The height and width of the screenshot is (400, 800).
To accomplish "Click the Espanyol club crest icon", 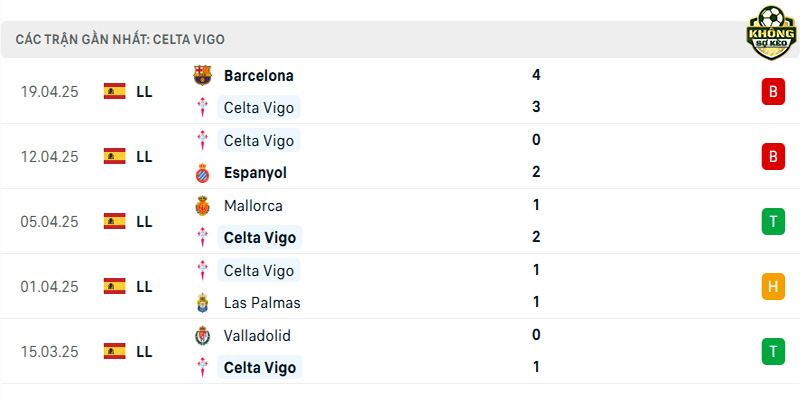I will tap(203, 173).
